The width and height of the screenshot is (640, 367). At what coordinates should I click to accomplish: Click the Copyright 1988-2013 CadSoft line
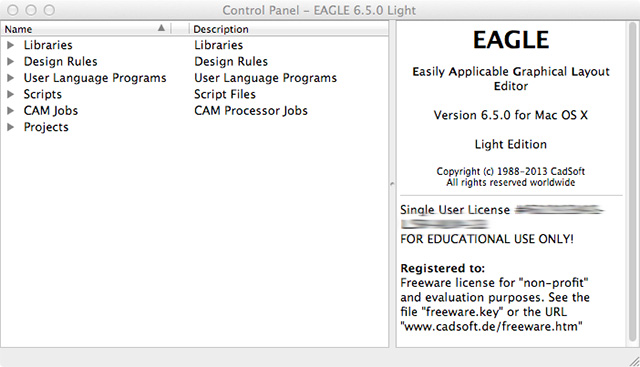[511, 171]
